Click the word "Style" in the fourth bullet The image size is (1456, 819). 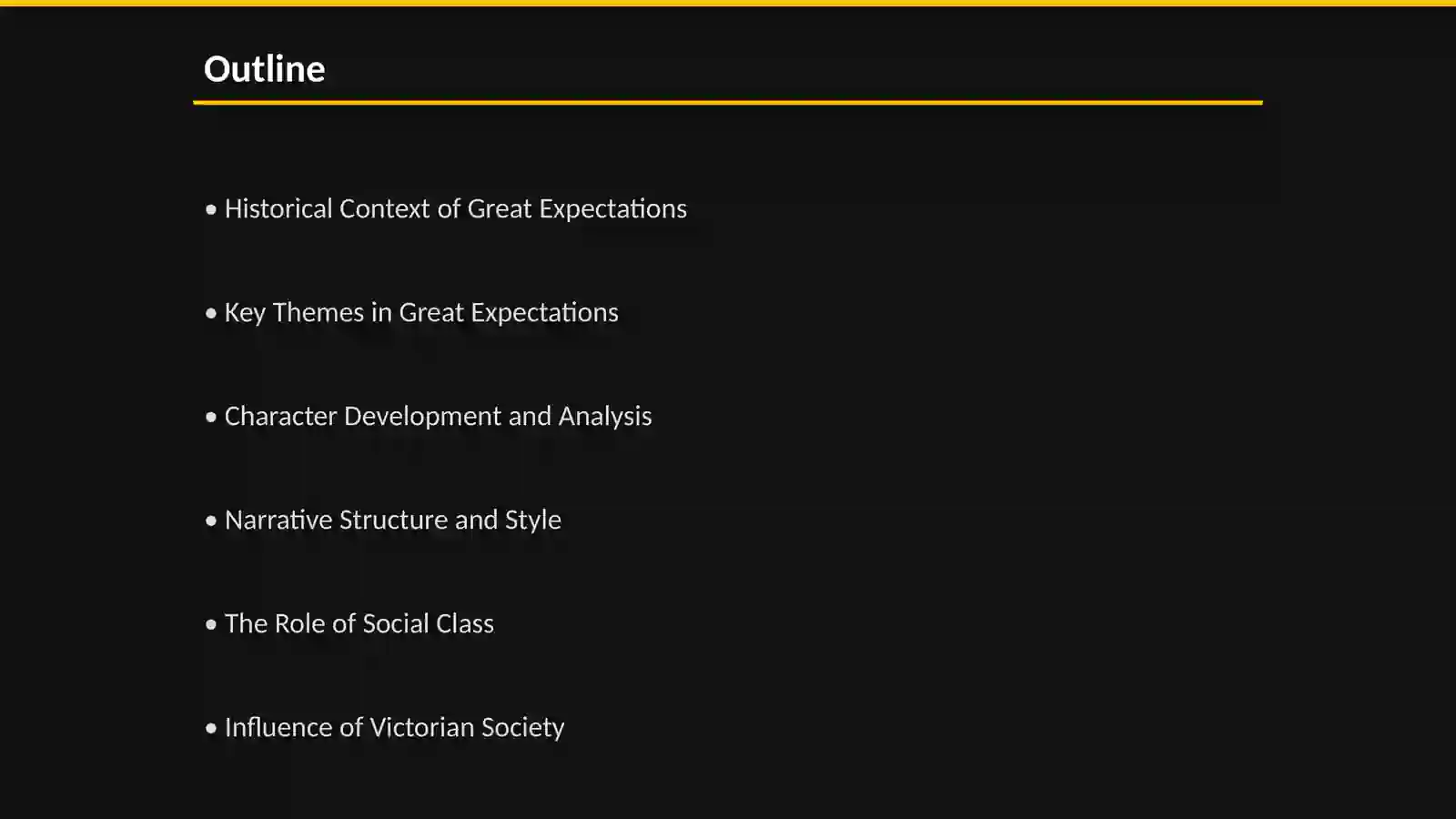(533, 521)
